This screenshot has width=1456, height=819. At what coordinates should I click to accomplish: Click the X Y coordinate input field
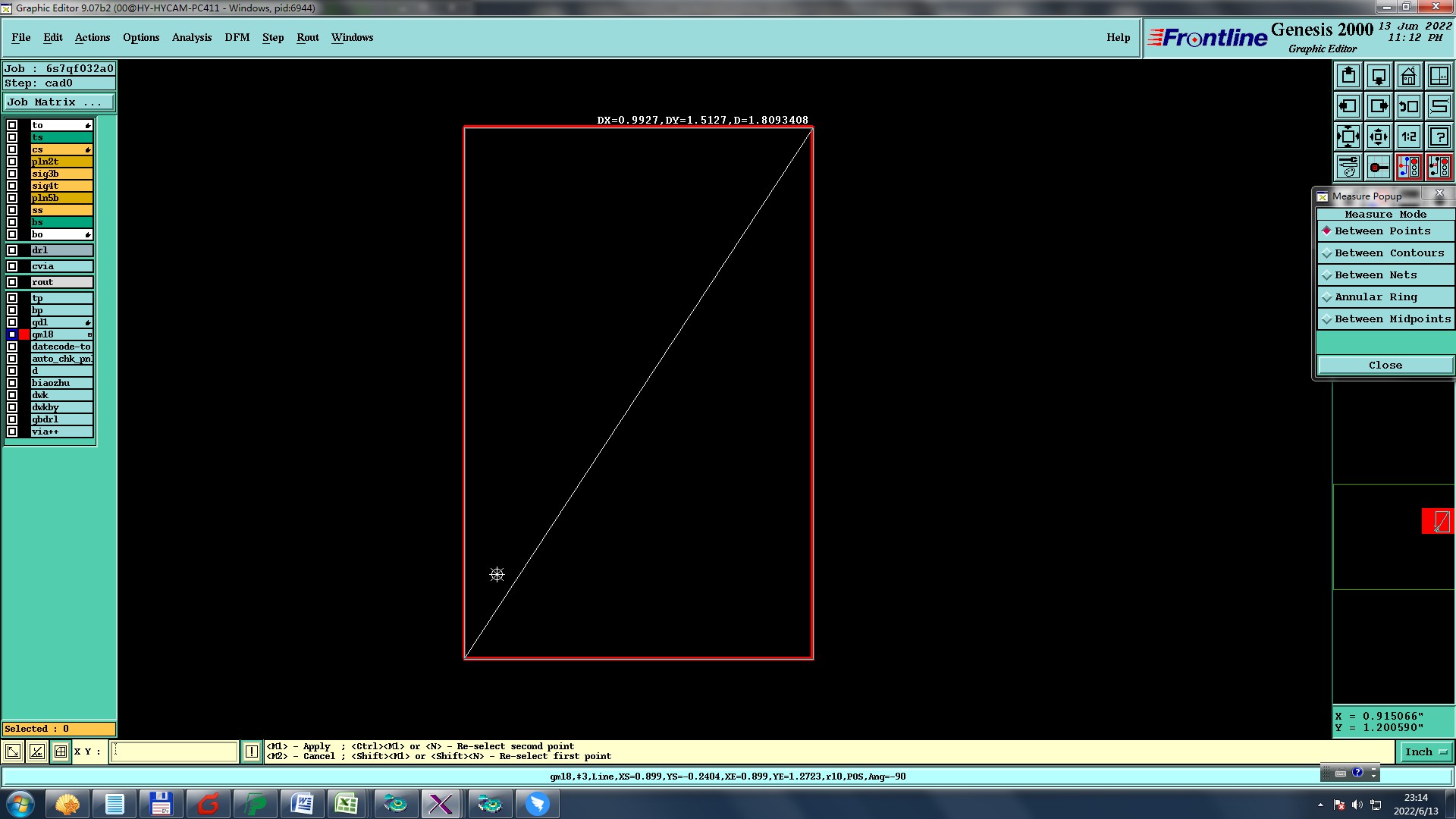(174, 752)
